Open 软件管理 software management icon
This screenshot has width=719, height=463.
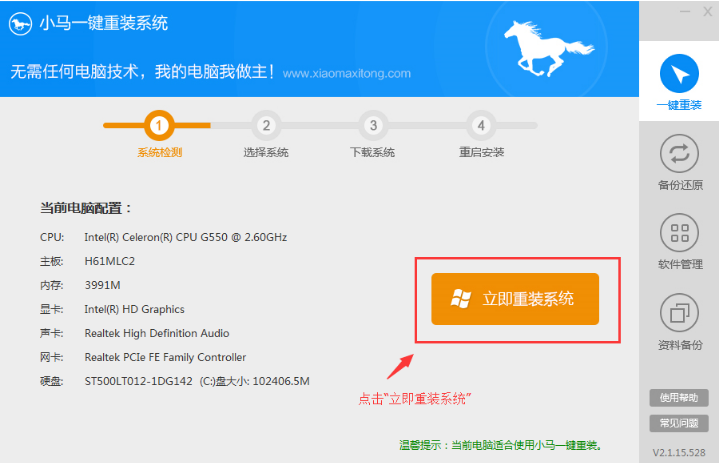point(679,233)
